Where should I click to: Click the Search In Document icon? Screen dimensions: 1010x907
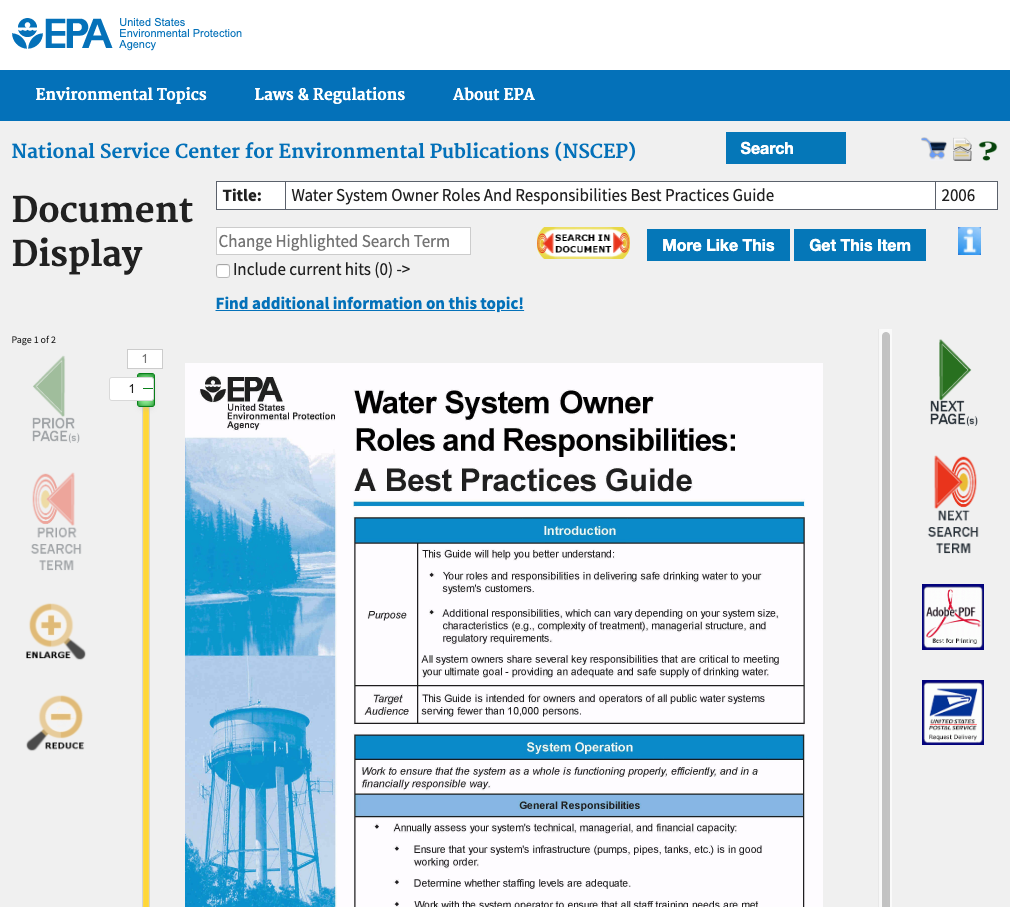[x=583, y=243]
